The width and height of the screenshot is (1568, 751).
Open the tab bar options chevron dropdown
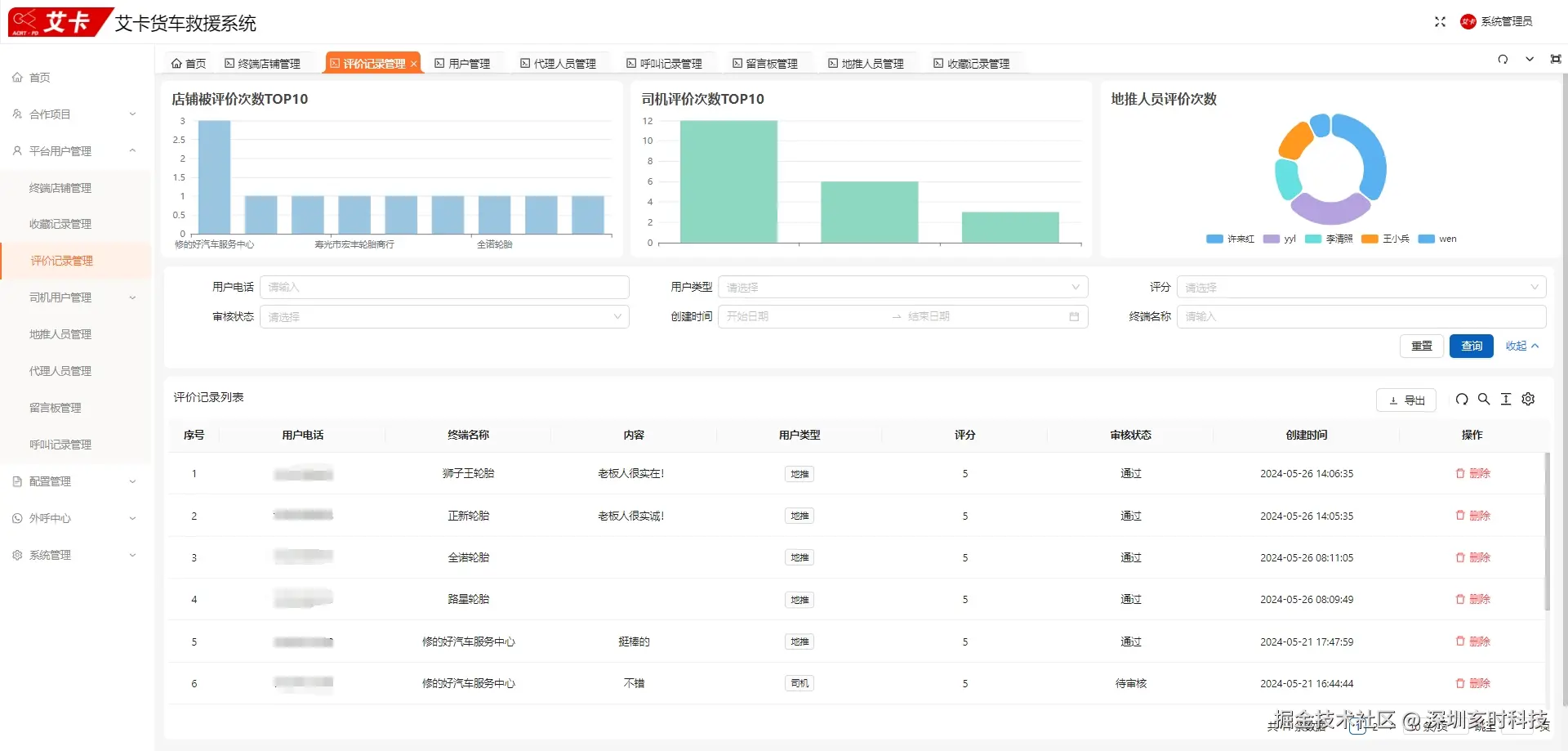click(x=1530, y=59)
